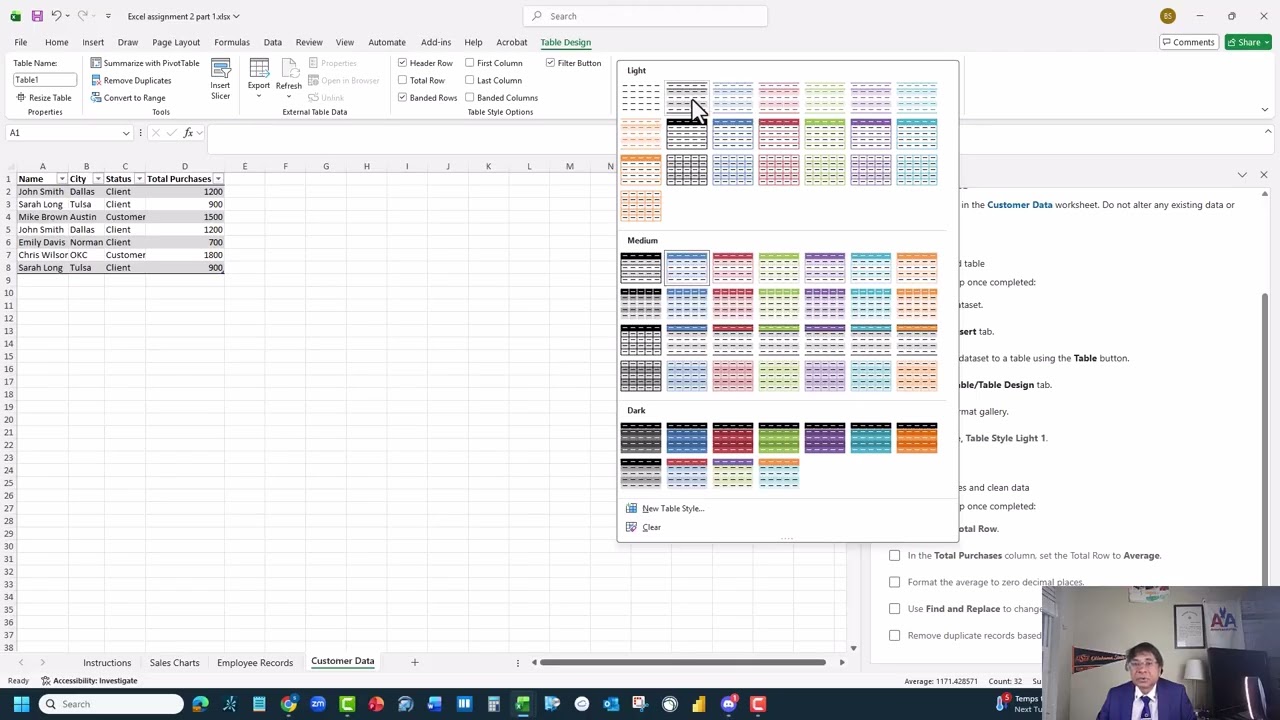The width and height of the screenshot is (1280, 720).
Task: Click the Export table icon
Action: coord(259,68)
